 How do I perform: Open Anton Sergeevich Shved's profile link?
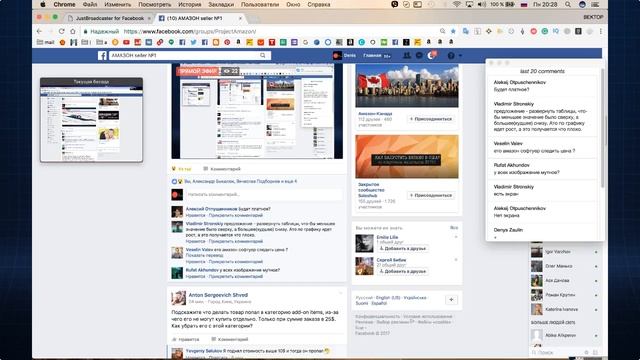(218, 295)
